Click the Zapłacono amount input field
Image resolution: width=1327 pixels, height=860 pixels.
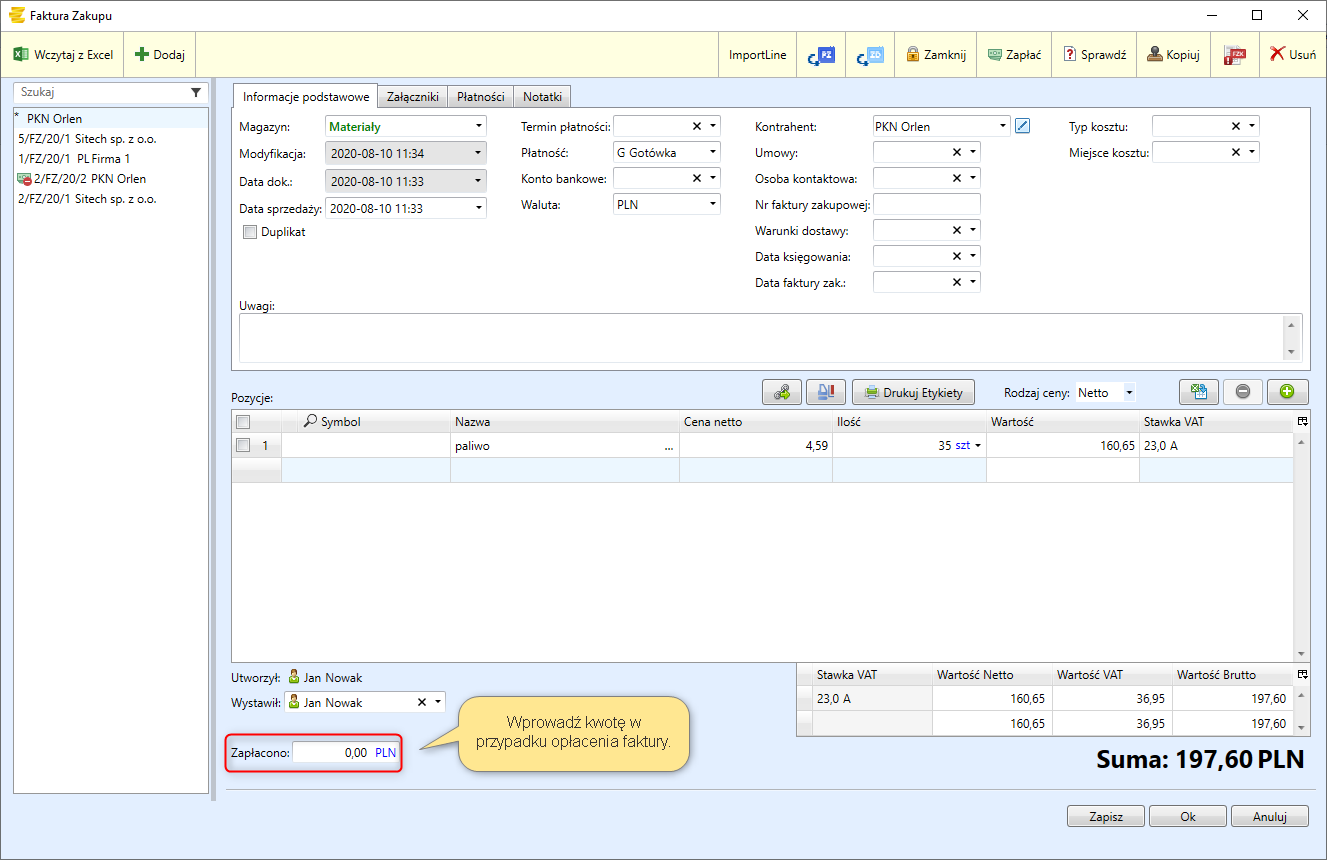pyautogui.click(x=332, y=753)
